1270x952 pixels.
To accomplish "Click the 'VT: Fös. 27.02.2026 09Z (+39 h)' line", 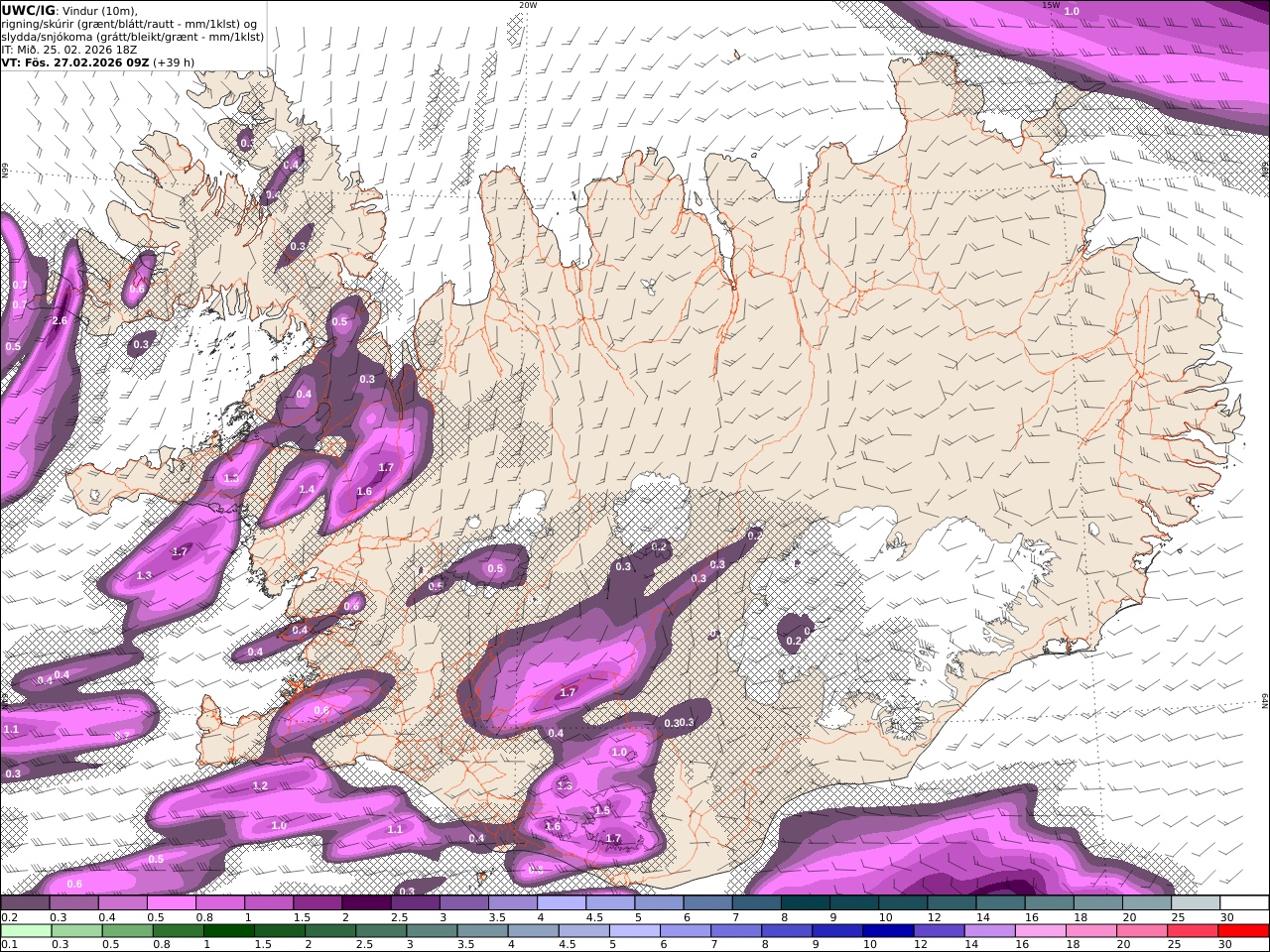I will (x=97, y=62).
